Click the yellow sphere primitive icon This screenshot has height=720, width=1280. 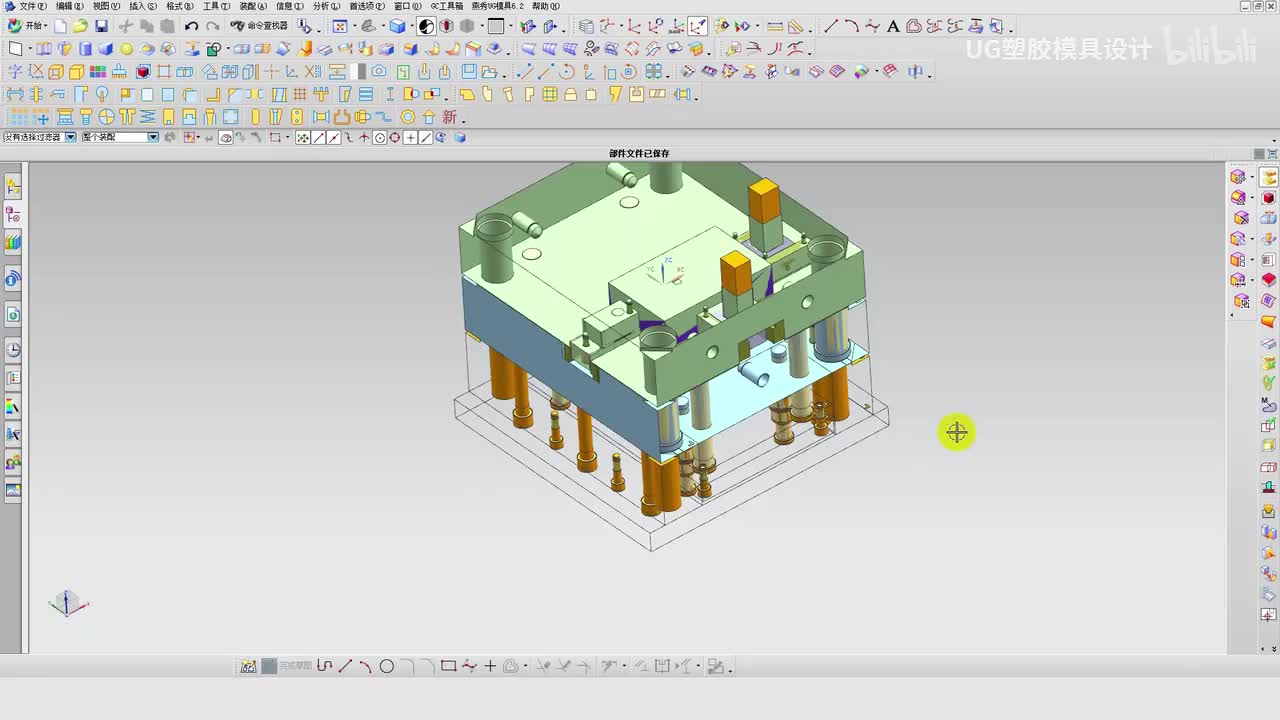click(x=127, y=48)
